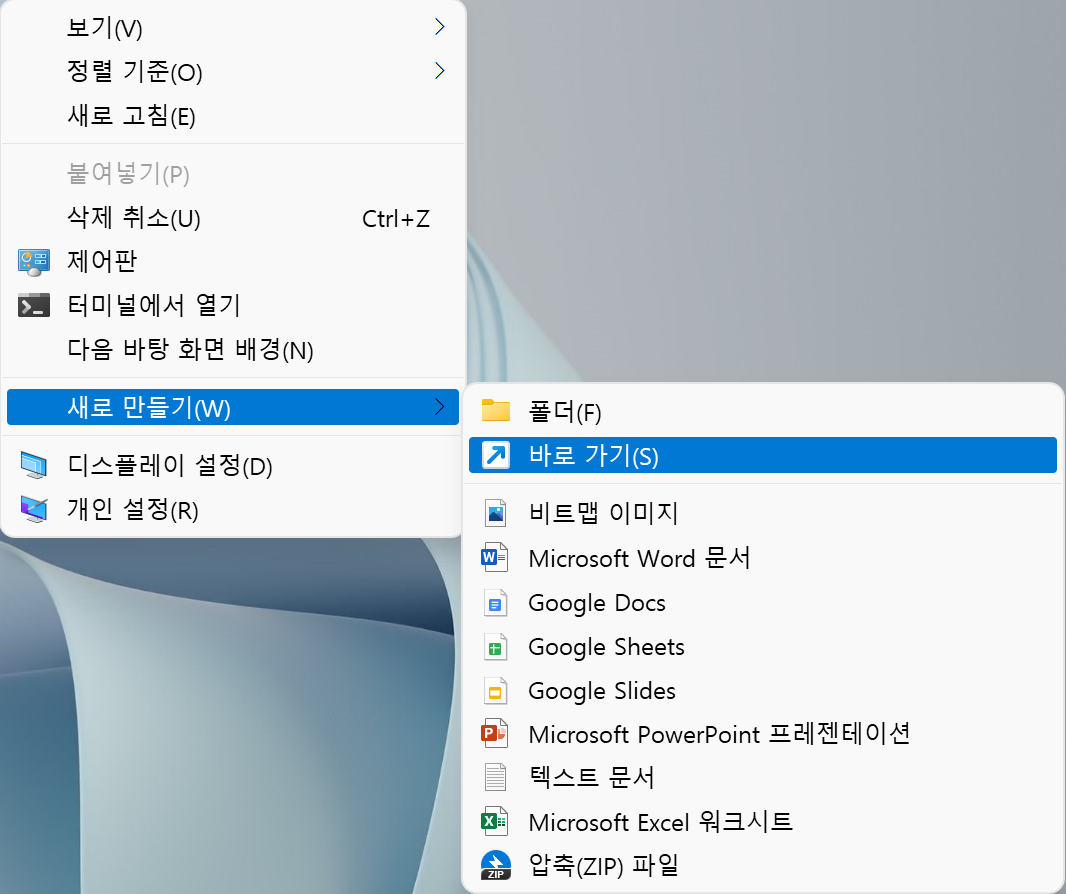The width and height of the screenshot is (1066, 894).
Task: Open the 정렬 기준(O) menu entry
Action: (233, 71)
